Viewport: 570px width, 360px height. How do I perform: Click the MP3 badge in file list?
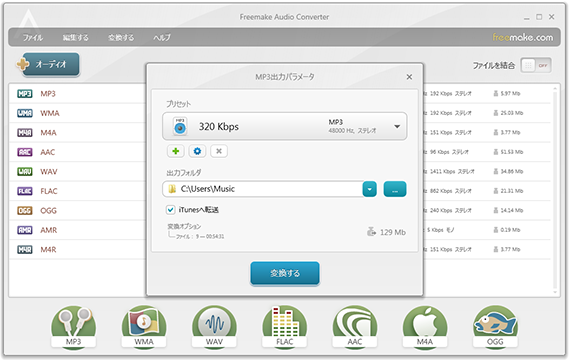pyautogui.click(x=25, y=94)
